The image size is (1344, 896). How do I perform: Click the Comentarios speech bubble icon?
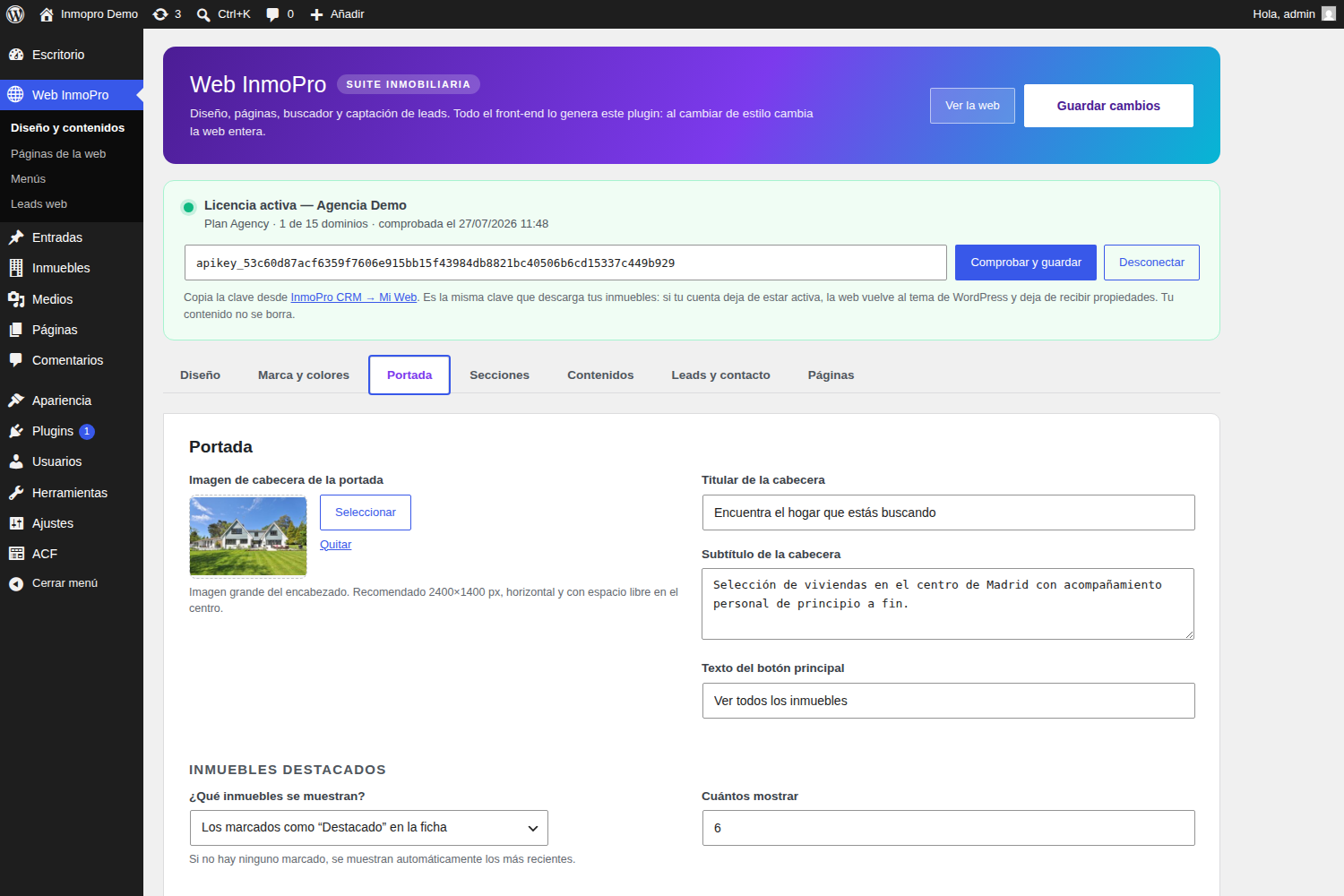tap(16, 360)
